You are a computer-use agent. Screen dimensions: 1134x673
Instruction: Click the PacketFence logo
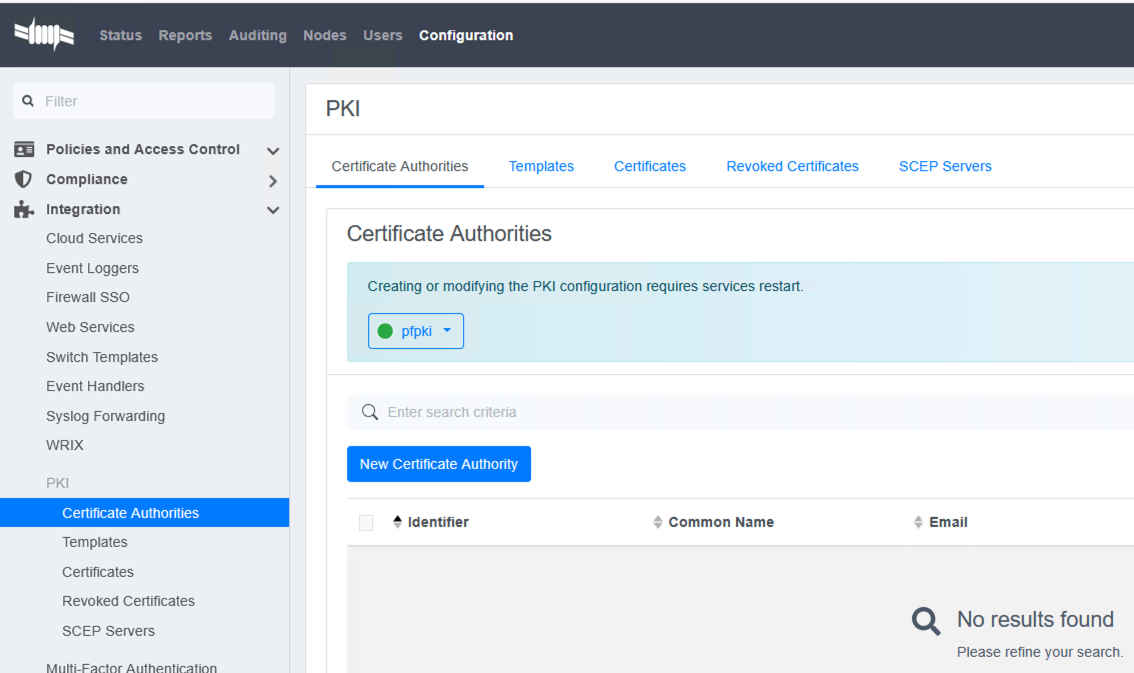click(x=43, y=33)
